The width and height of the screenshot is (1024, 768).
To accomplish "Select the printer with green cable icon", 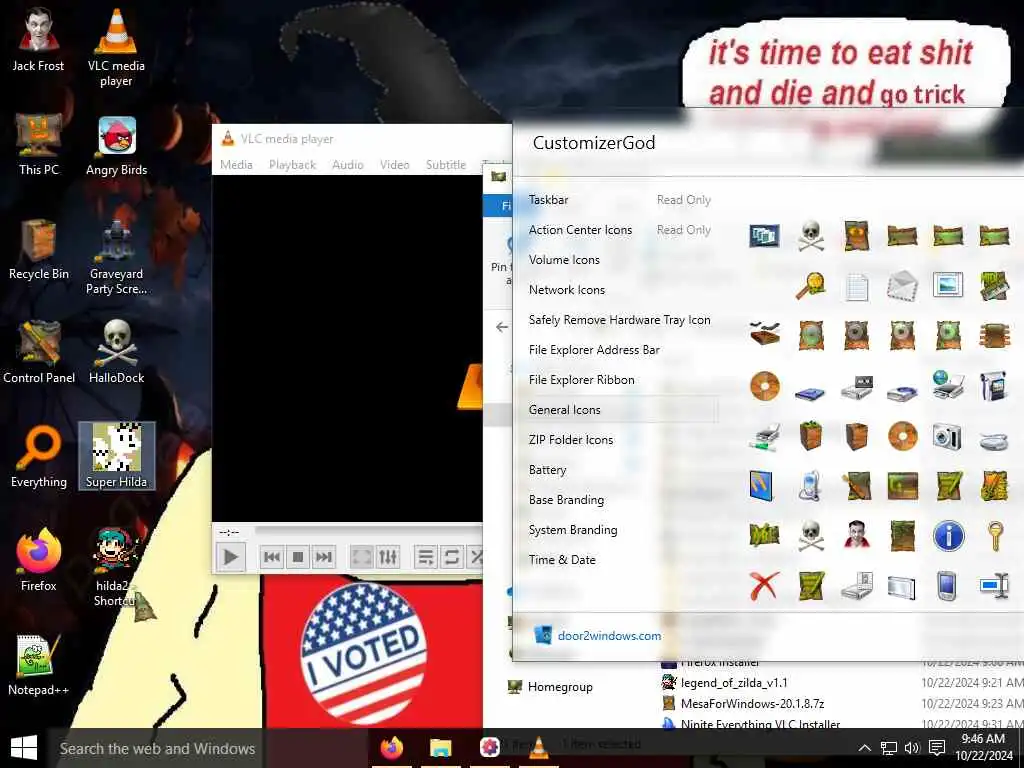I will tap(764, 436).
